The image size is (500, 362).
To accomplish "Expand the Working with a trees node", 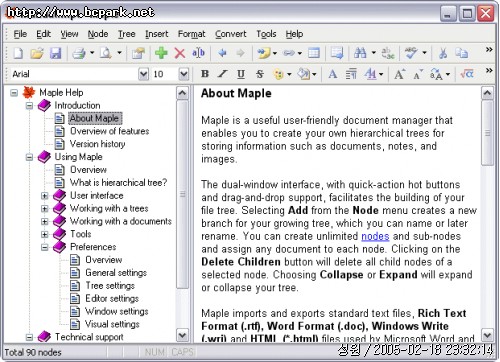I will (x=44, y=209).
